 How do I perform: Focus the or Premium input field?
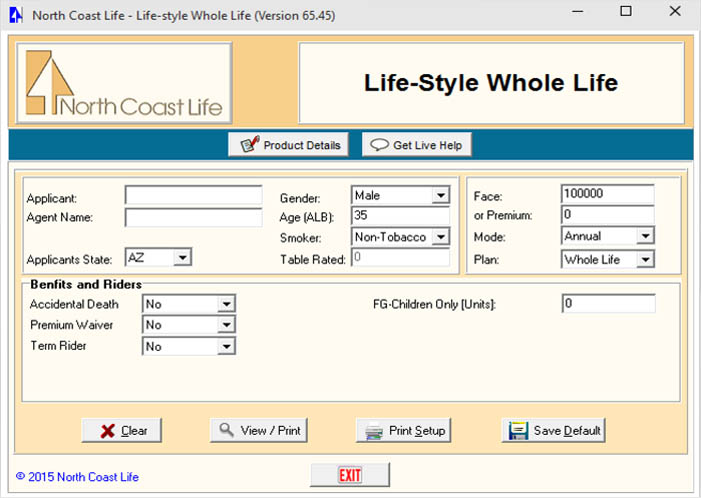tap(608, 215)
